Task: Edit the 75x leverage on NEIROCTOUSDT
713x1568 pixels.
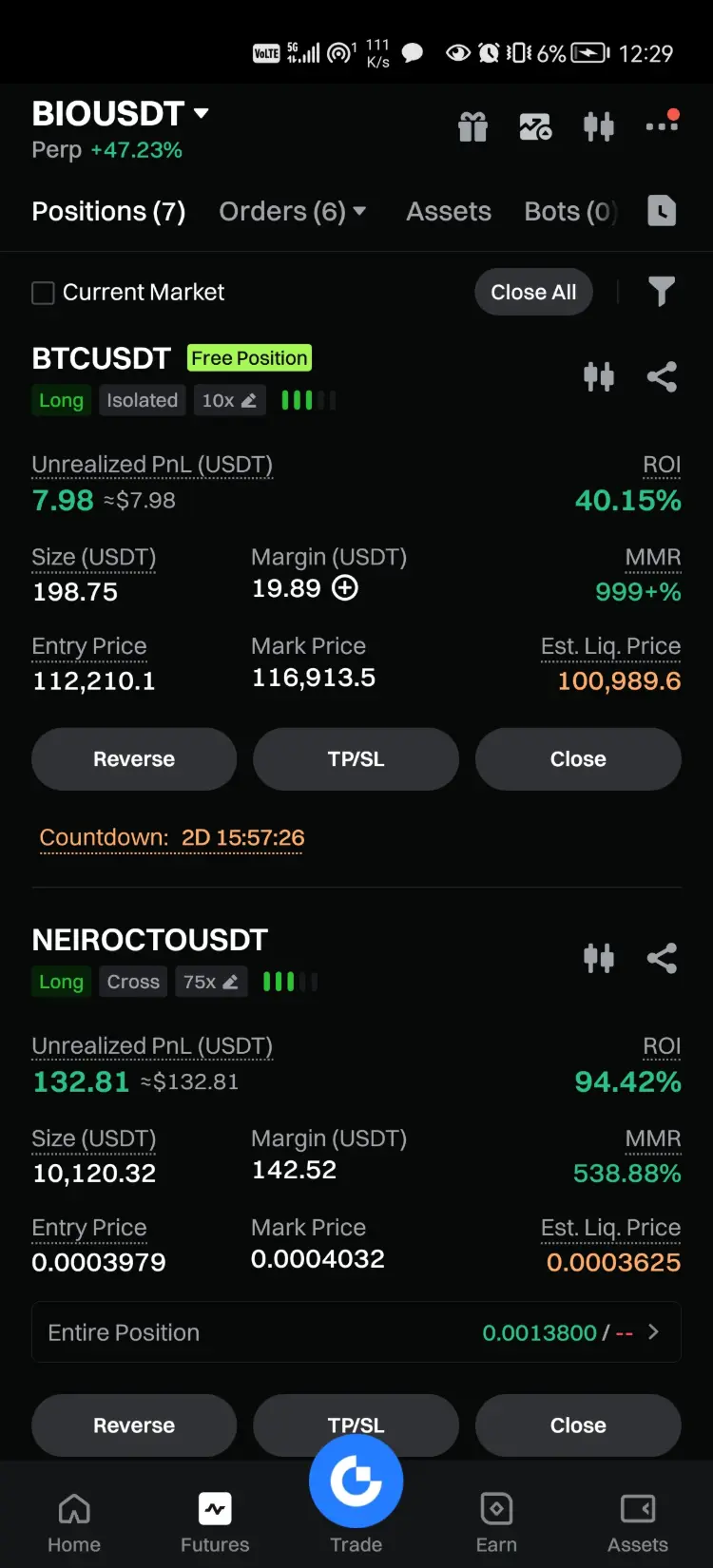Action: 211,982
